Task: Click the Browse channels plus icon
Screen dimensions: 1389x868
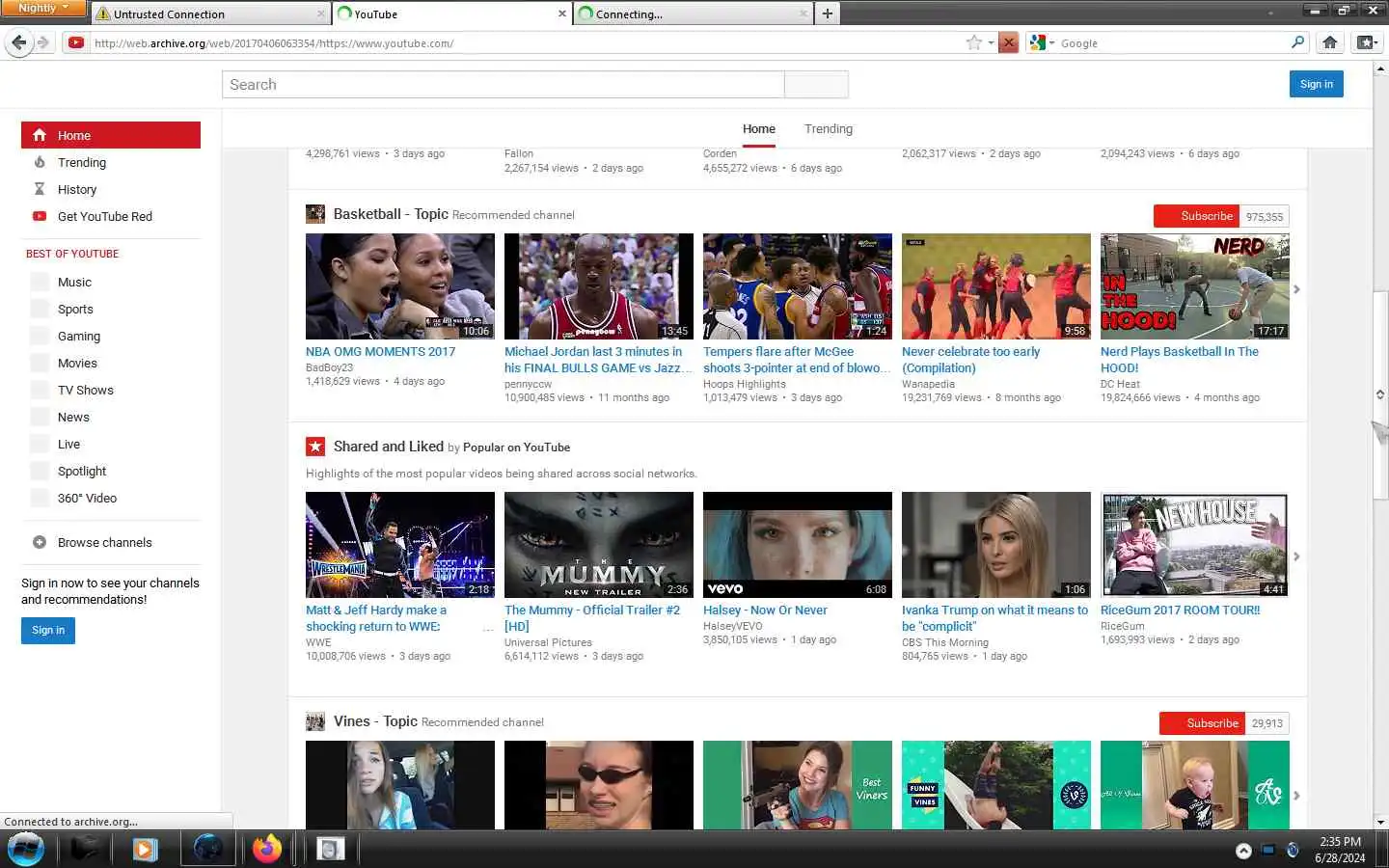Action: 40,542
